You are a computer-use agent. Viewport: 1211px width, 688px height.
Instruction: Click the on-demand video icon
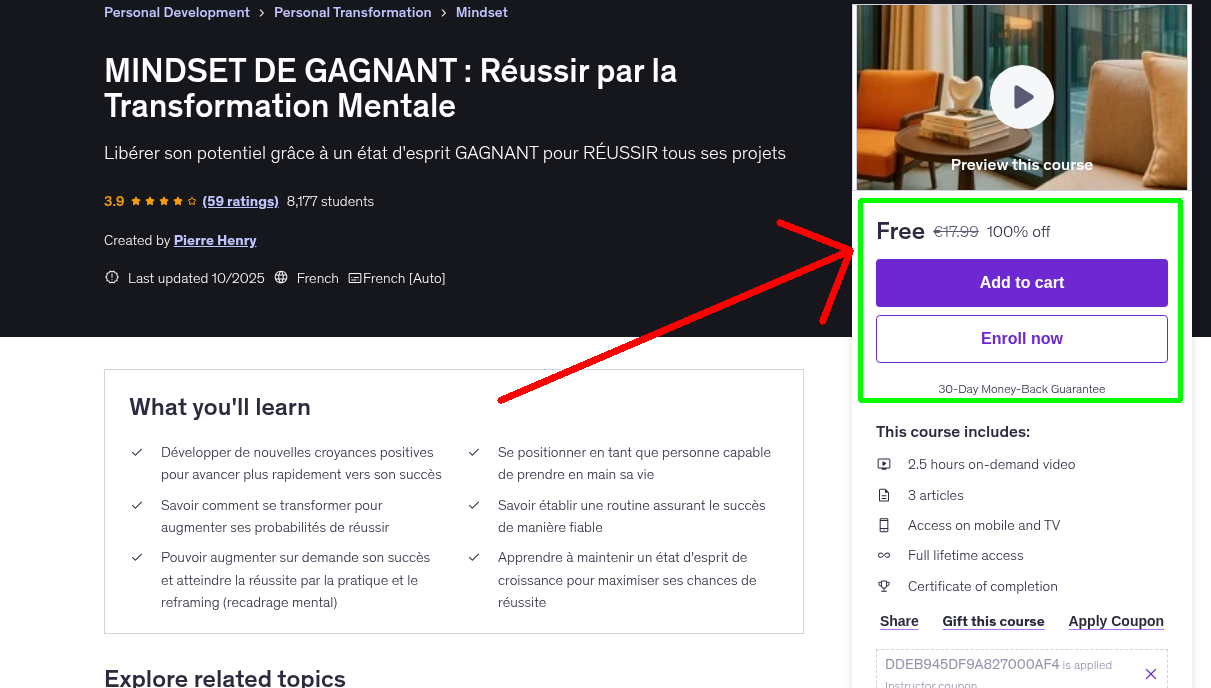coord(884,464)
